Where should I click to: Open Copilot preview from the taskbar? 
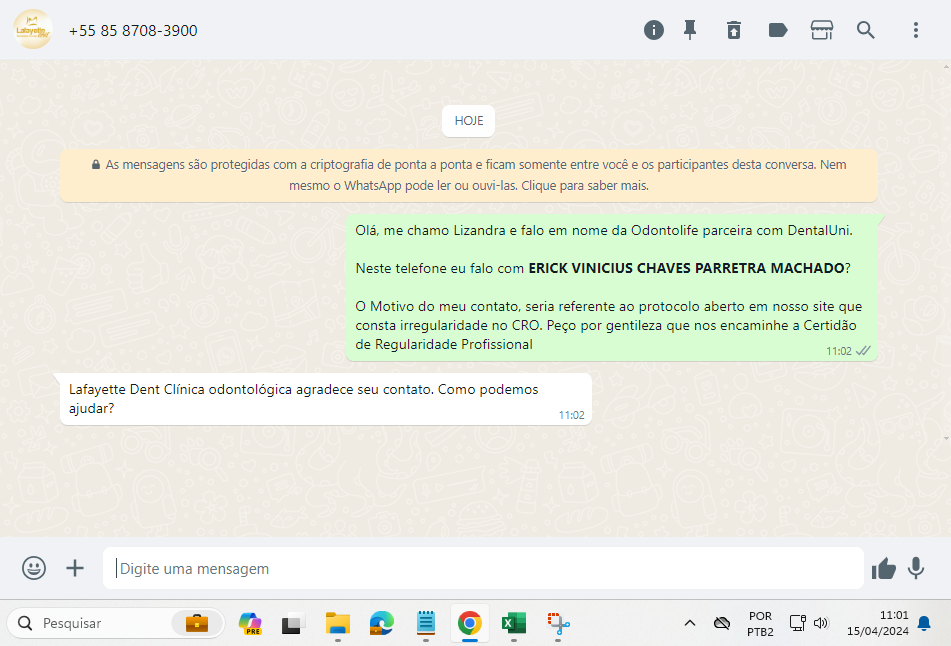(250, 623)
